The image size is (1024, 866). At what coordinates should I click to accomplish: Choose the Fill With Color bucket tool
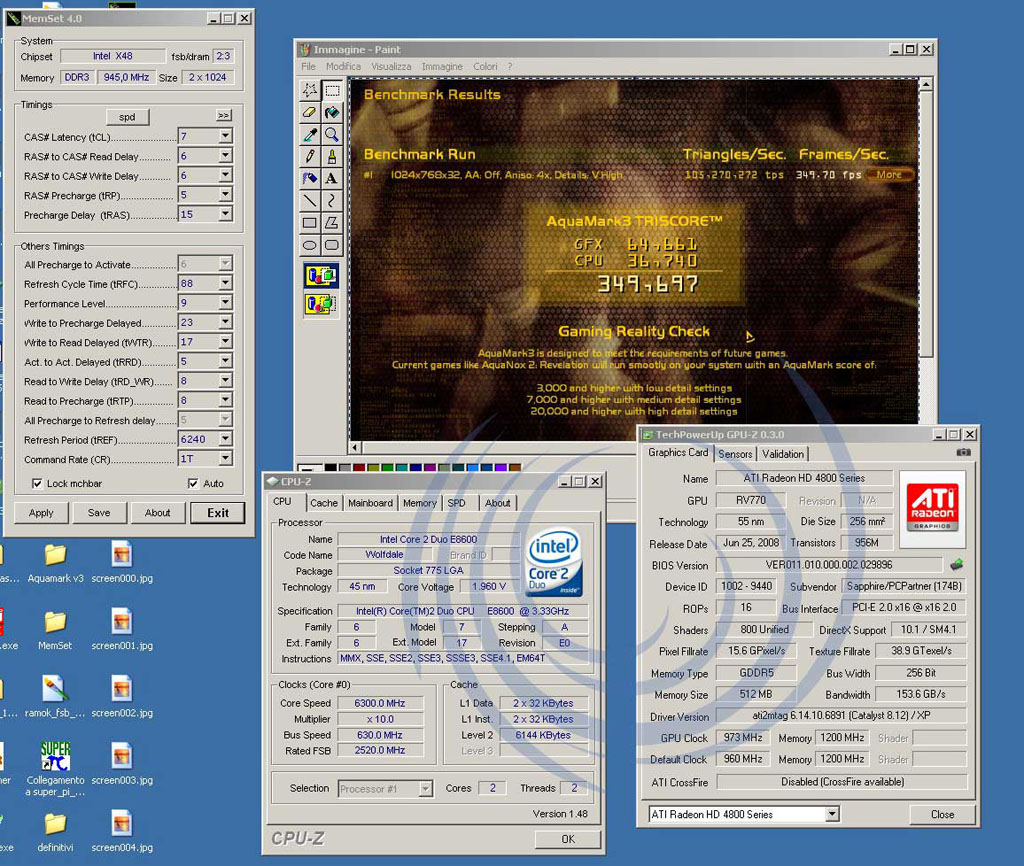(332, 112)
